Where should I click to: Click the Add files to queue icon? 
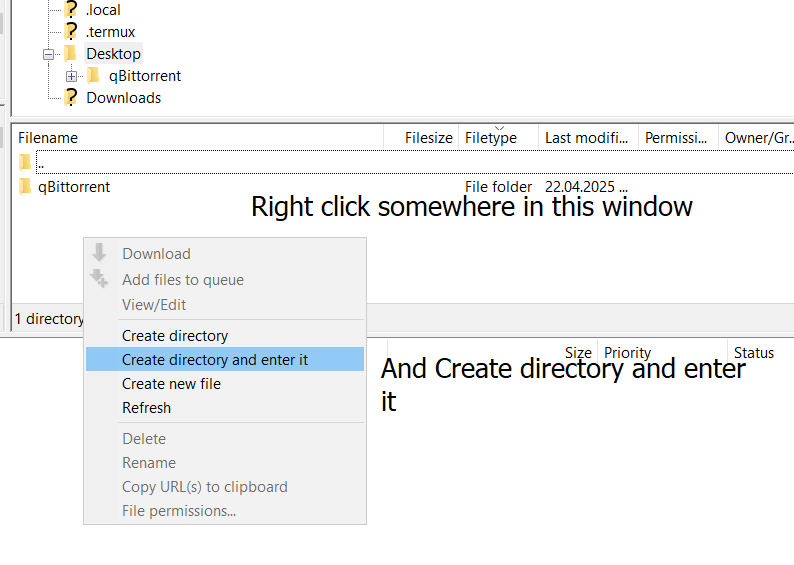(99, 278)
